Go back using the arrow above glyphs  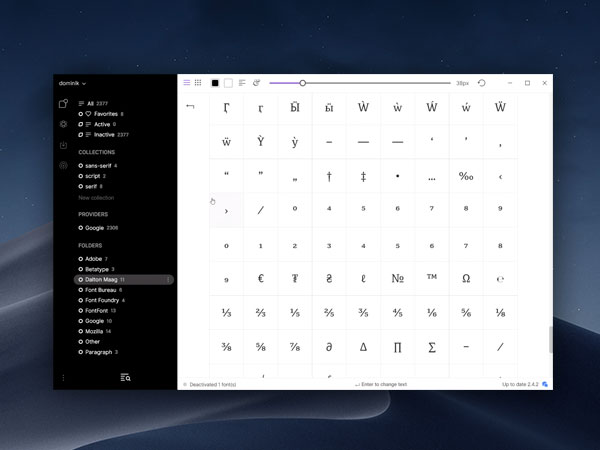[190, 106]
